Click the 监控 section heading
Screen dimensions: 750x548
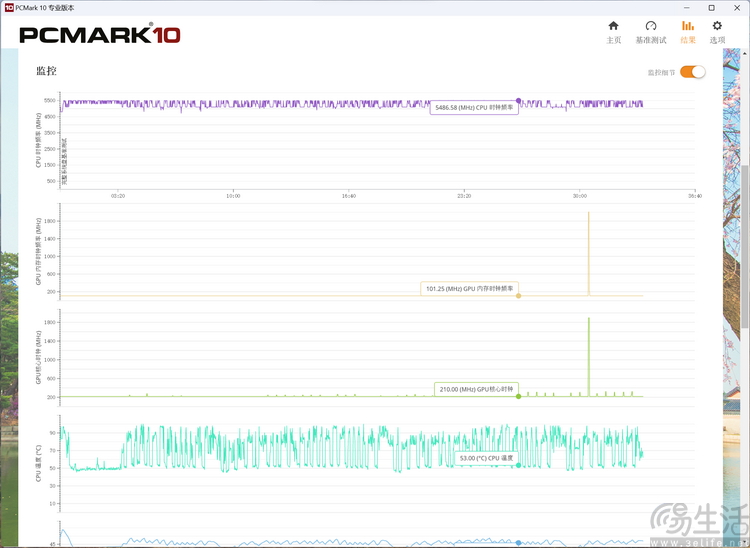[x=46, y=71]
